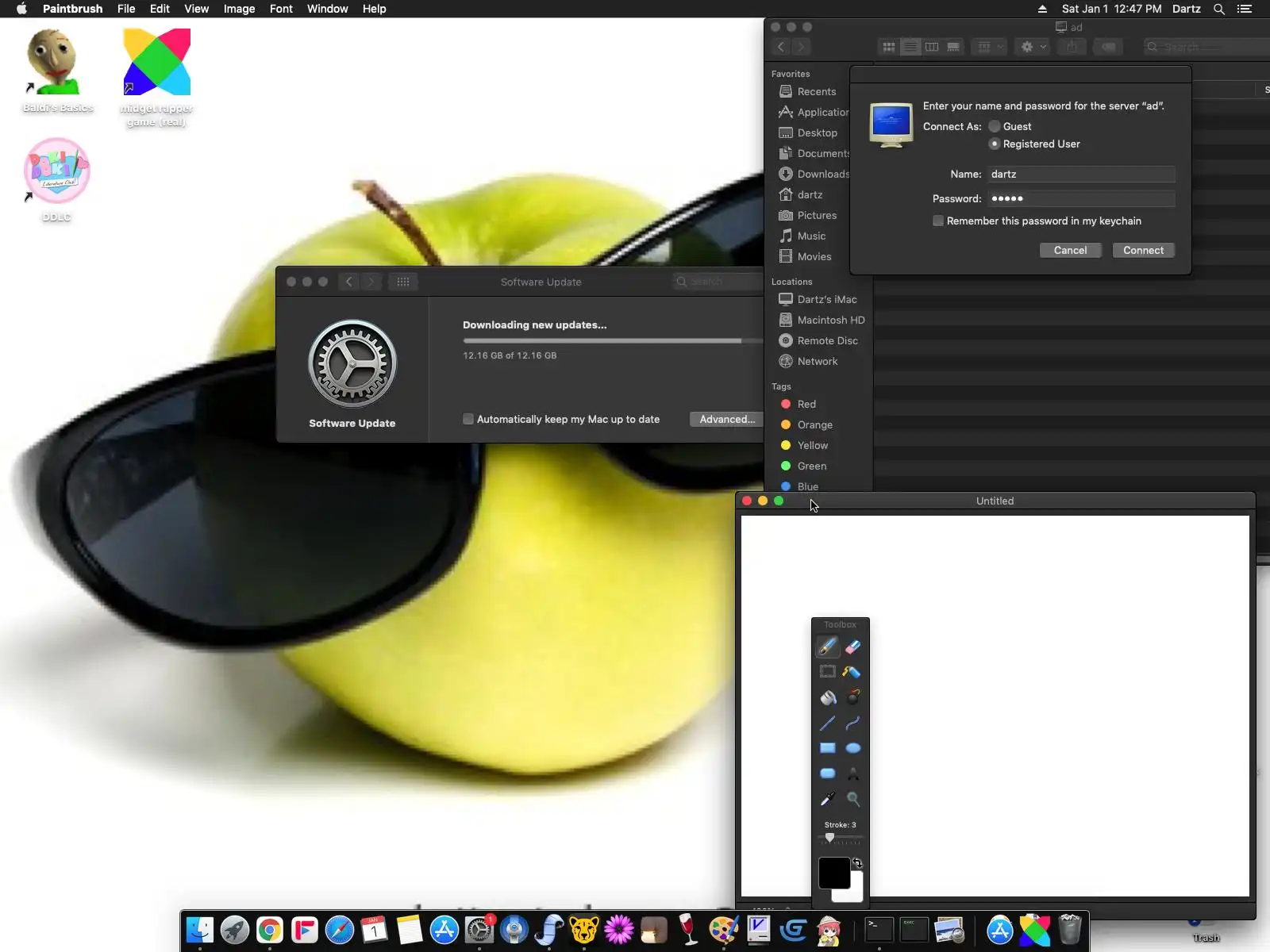Select the Rectangle shape tool
Image resolution: width=1270 pixels, height=952 pixels.
827,748
